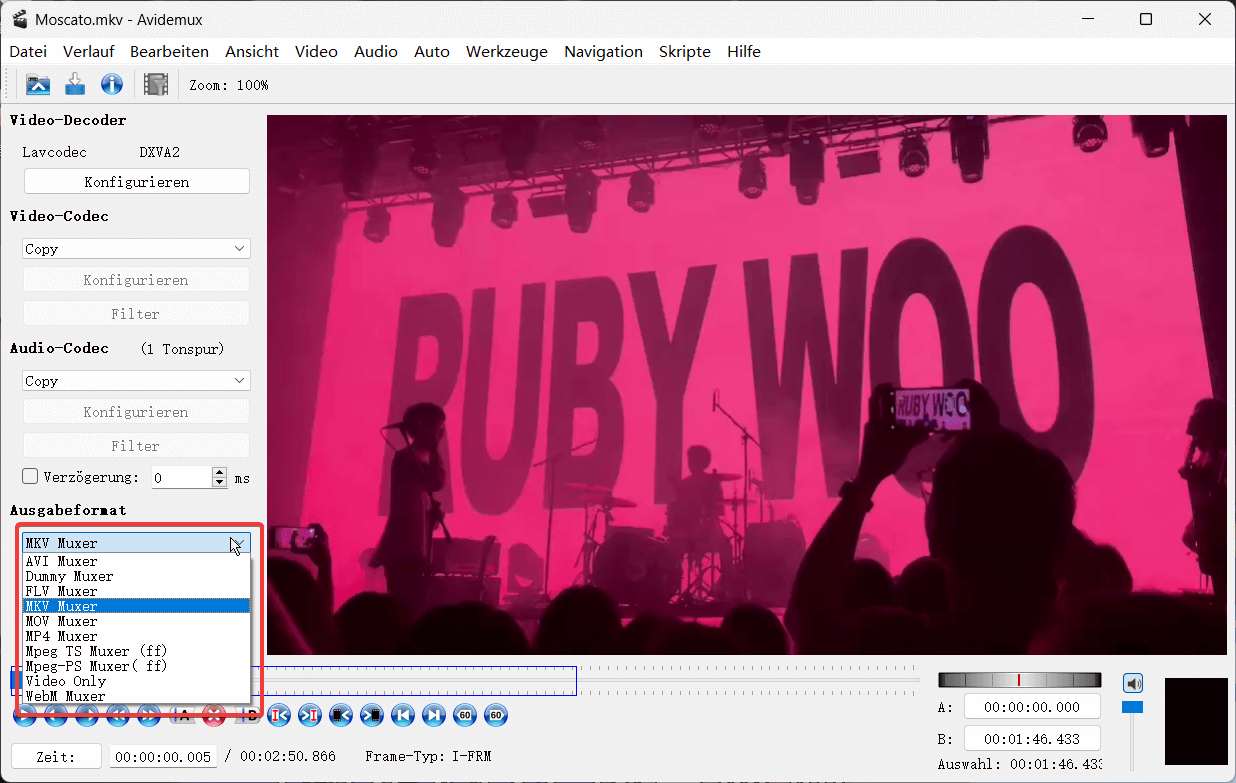
Task: Click the Video-Codec Filter button
Action: tap(136, 313)
